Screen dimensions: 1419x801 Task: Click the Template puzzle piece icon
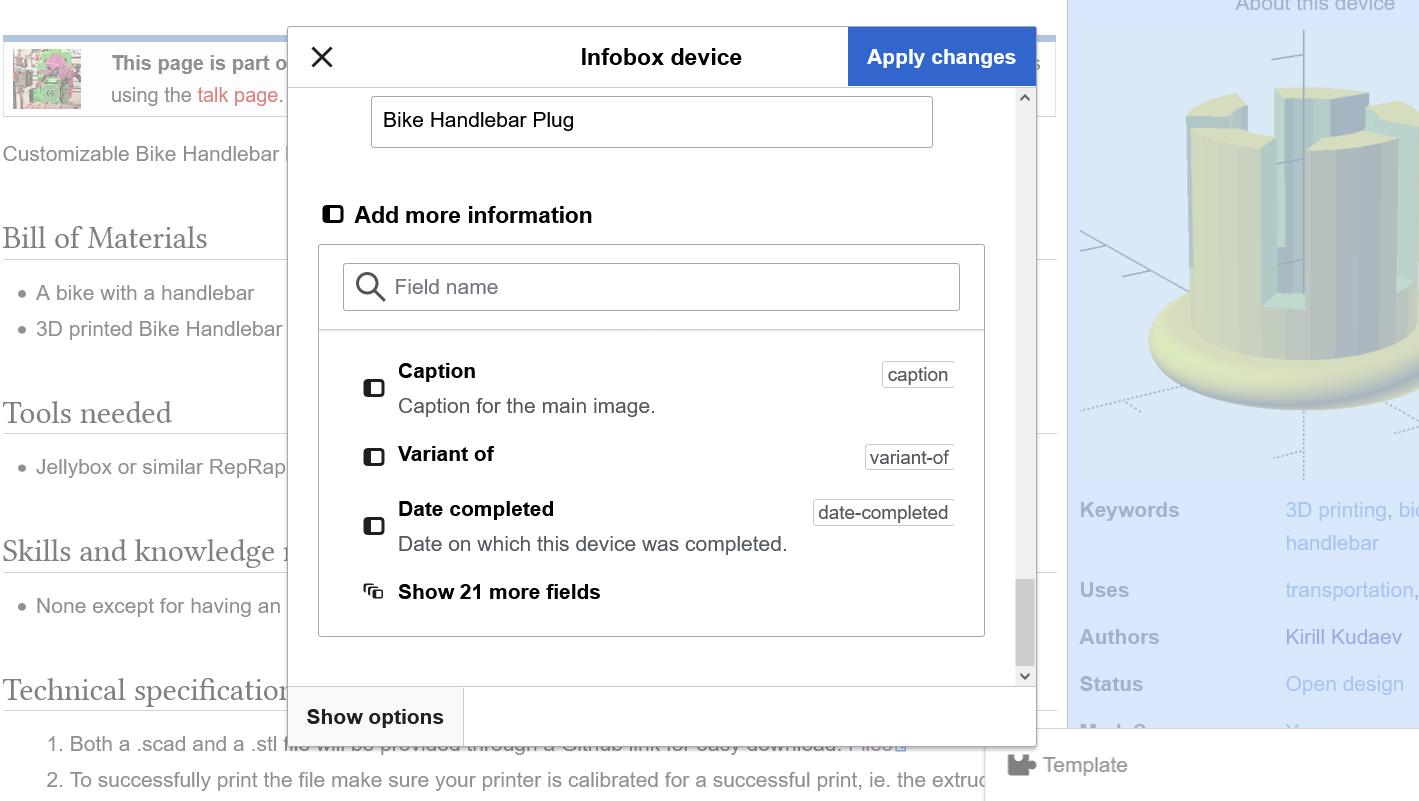(1021, 765)
